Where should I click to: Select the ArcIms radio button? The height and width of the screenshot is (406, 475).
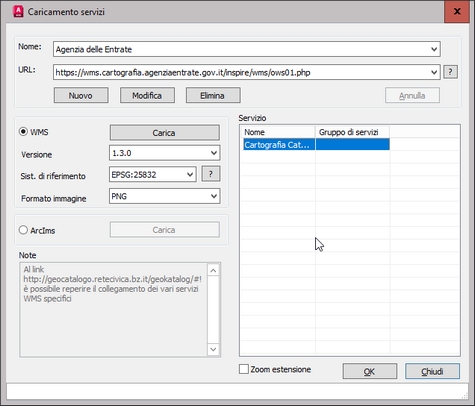[x=23, y=230]
